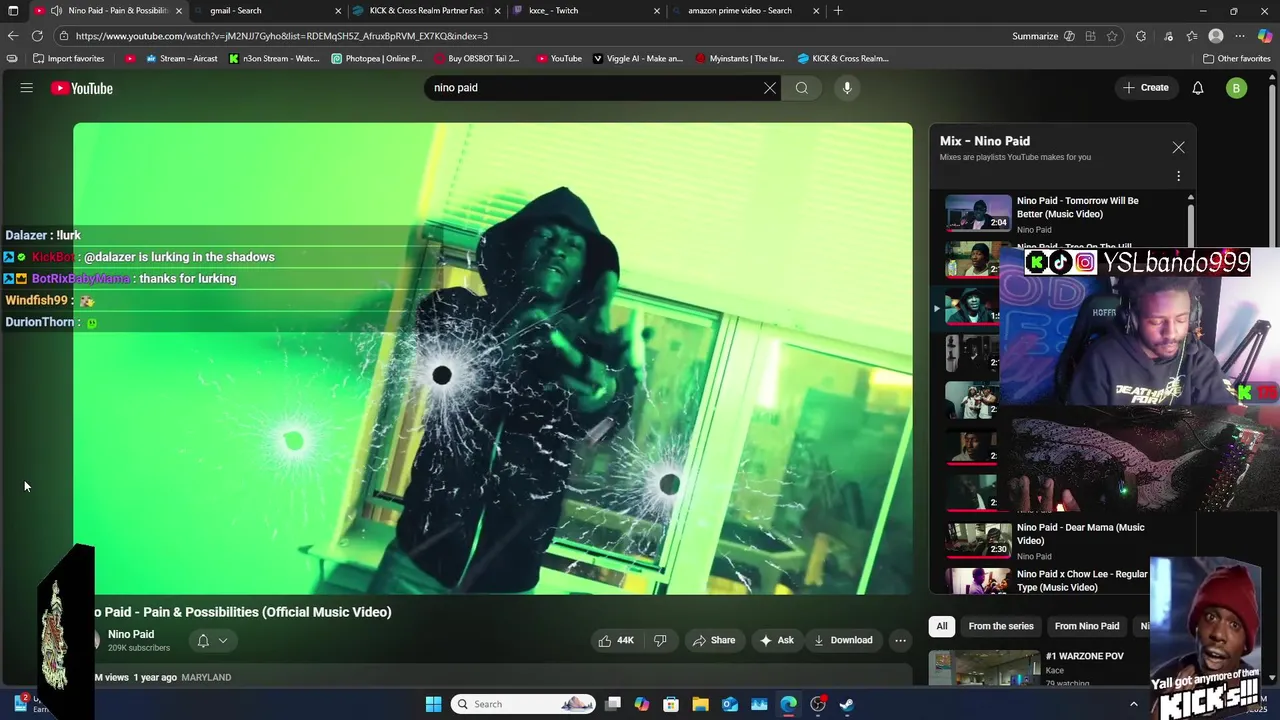This screenshot has width=1280, height=720.
Task: Click the Create button
Action: [1145, 88]
